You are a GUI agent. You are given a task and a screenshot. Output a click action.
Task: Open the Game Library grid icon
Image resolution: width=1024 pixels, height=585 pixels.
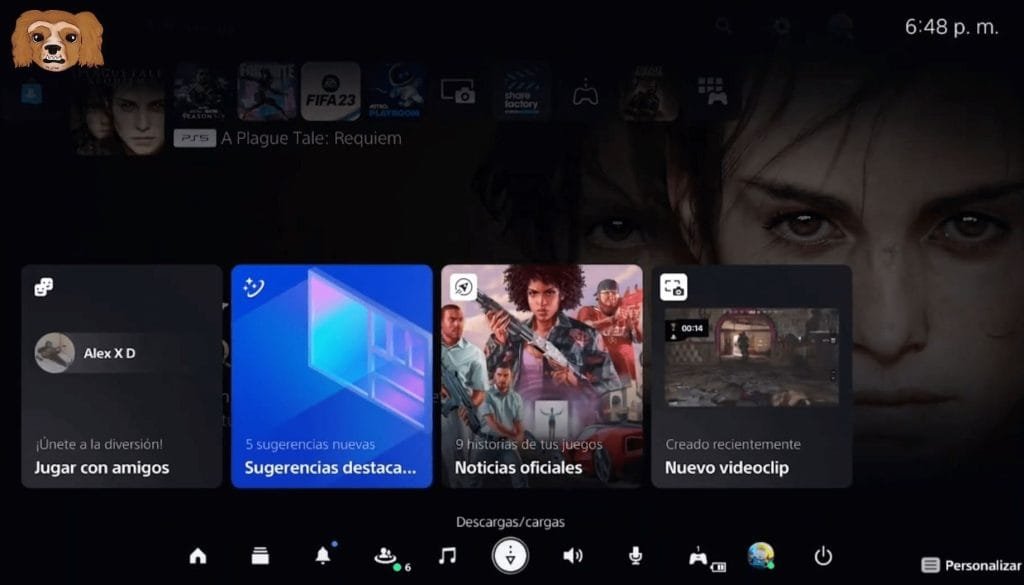(712, 91)
